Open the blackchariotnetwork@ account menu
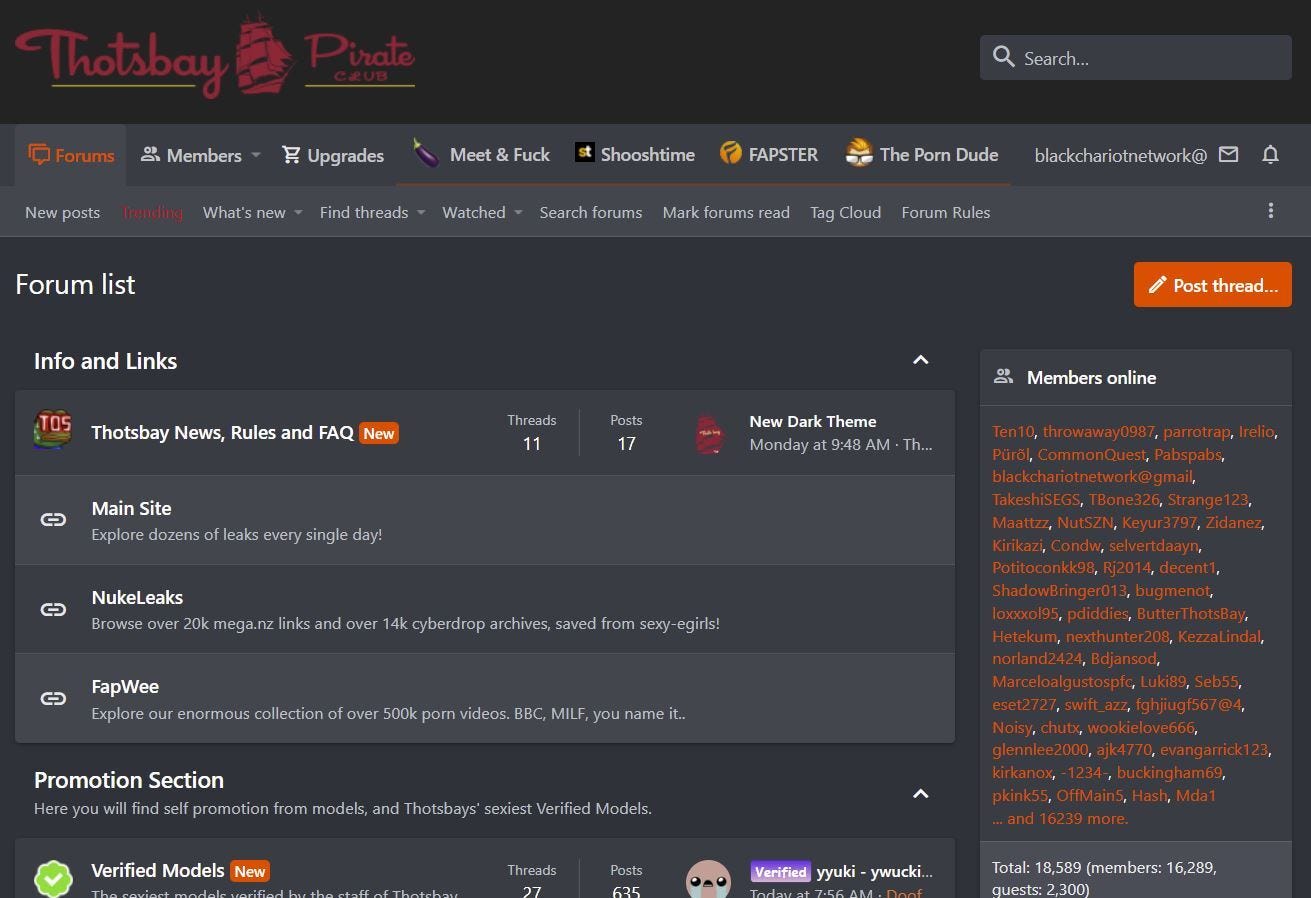This screenshot has width=1311, height=898. tap(1120, 155)
